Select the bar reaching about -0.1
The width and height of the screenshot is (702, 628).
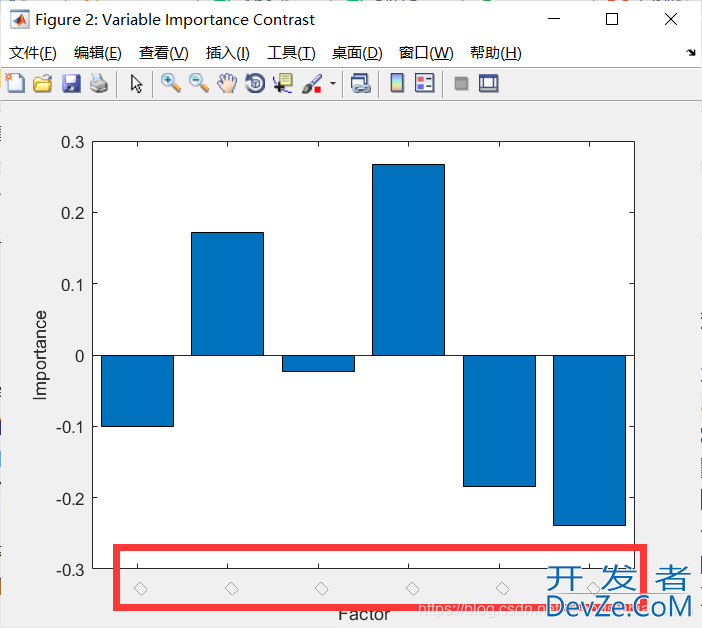pos(137,391)
